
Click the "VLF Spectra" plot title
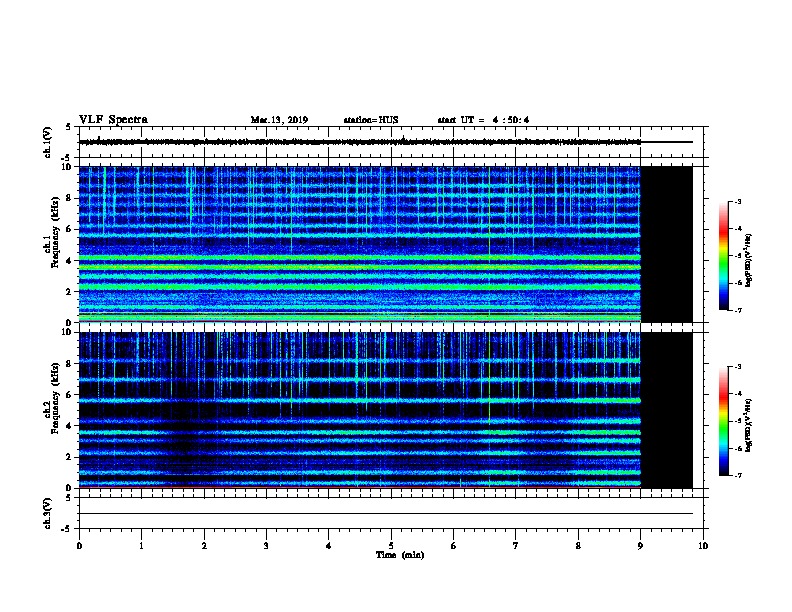113,120
